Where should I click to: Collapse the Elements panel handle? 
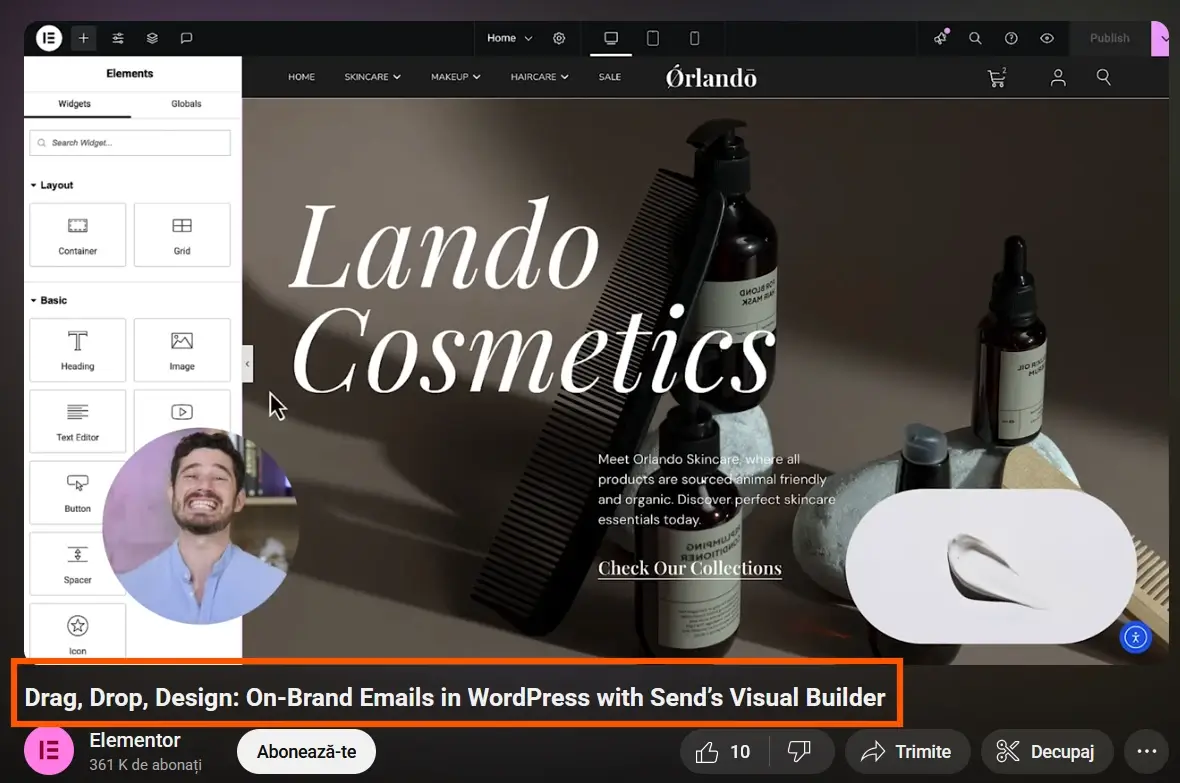coord(248,364)
